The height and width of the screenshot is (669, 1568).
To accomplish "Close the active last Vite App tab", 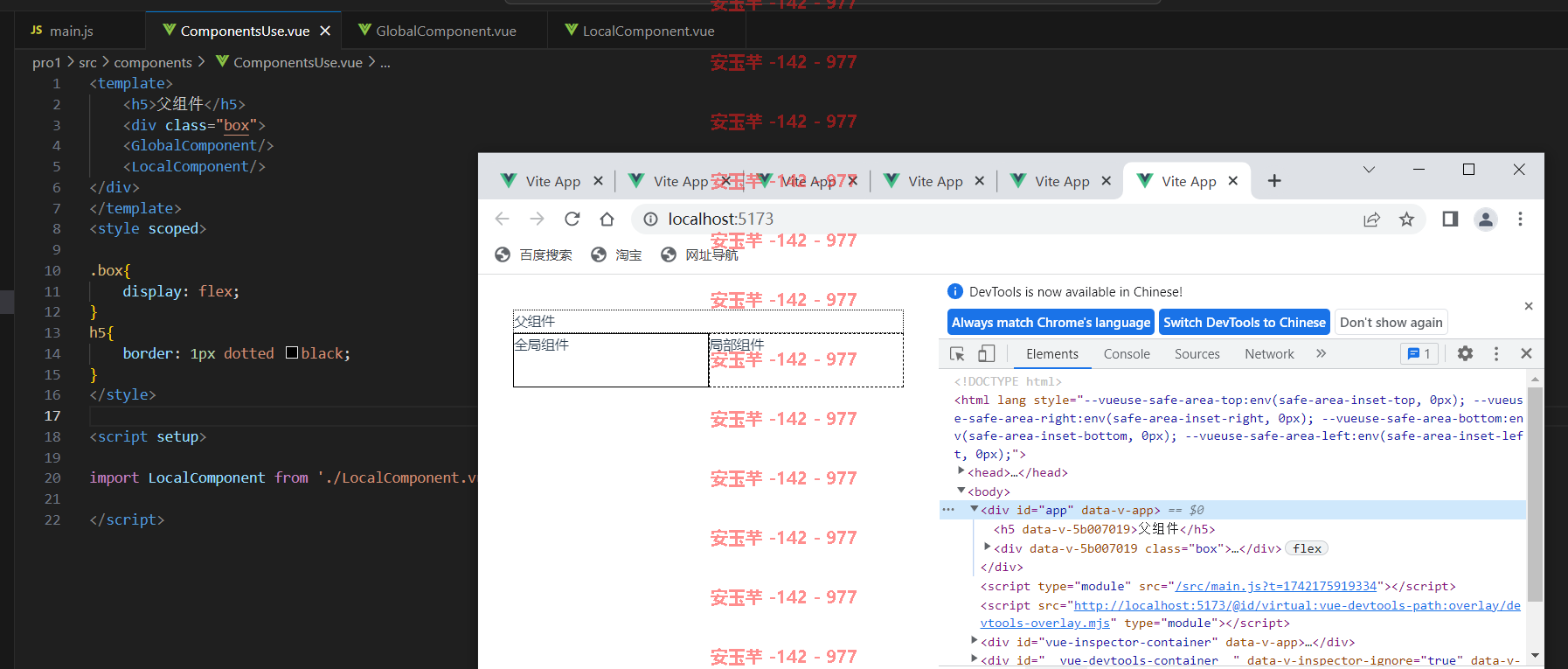I will (1233, 181).
